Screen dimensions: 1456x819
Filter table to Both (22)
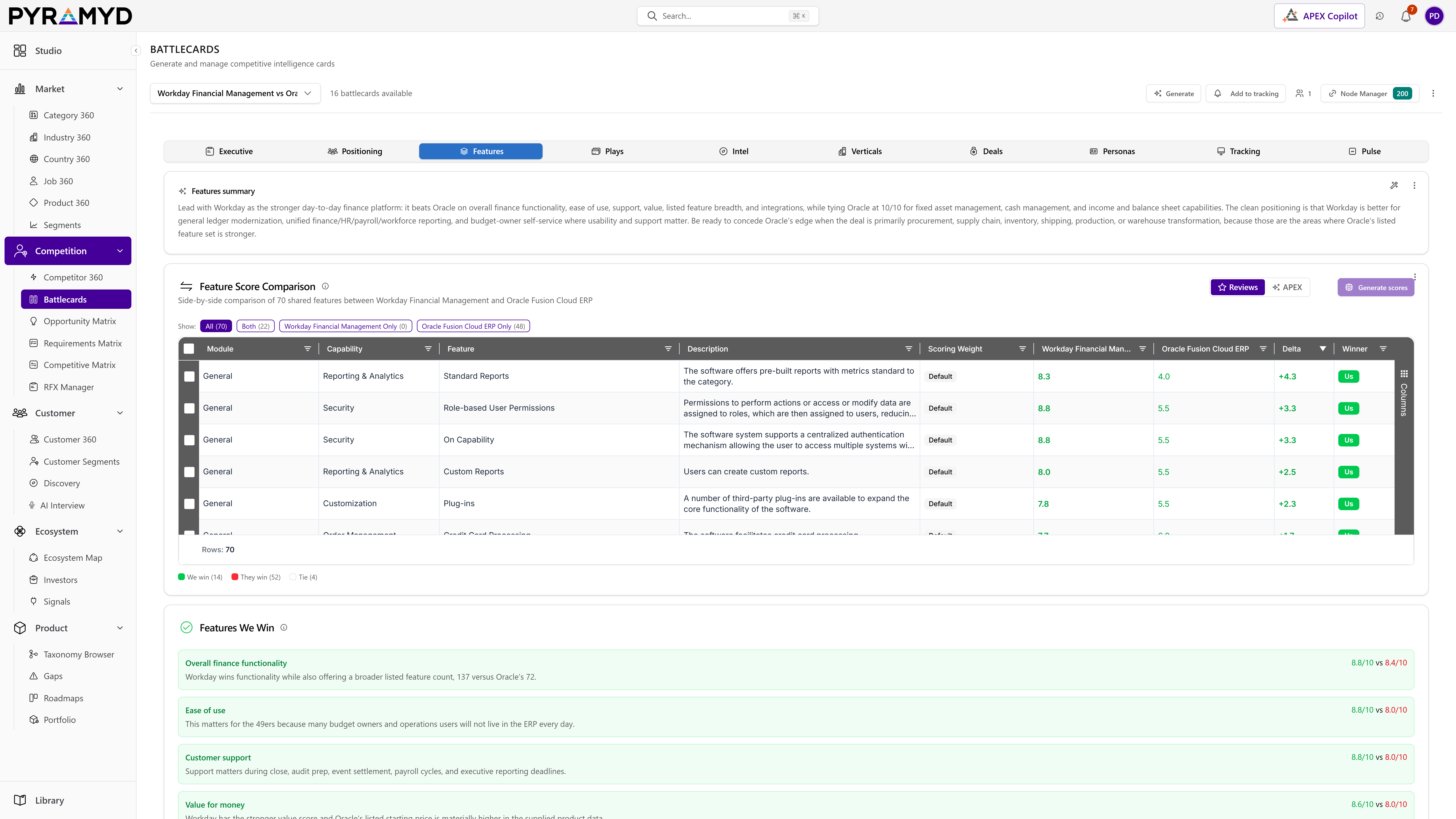point(256,326)
